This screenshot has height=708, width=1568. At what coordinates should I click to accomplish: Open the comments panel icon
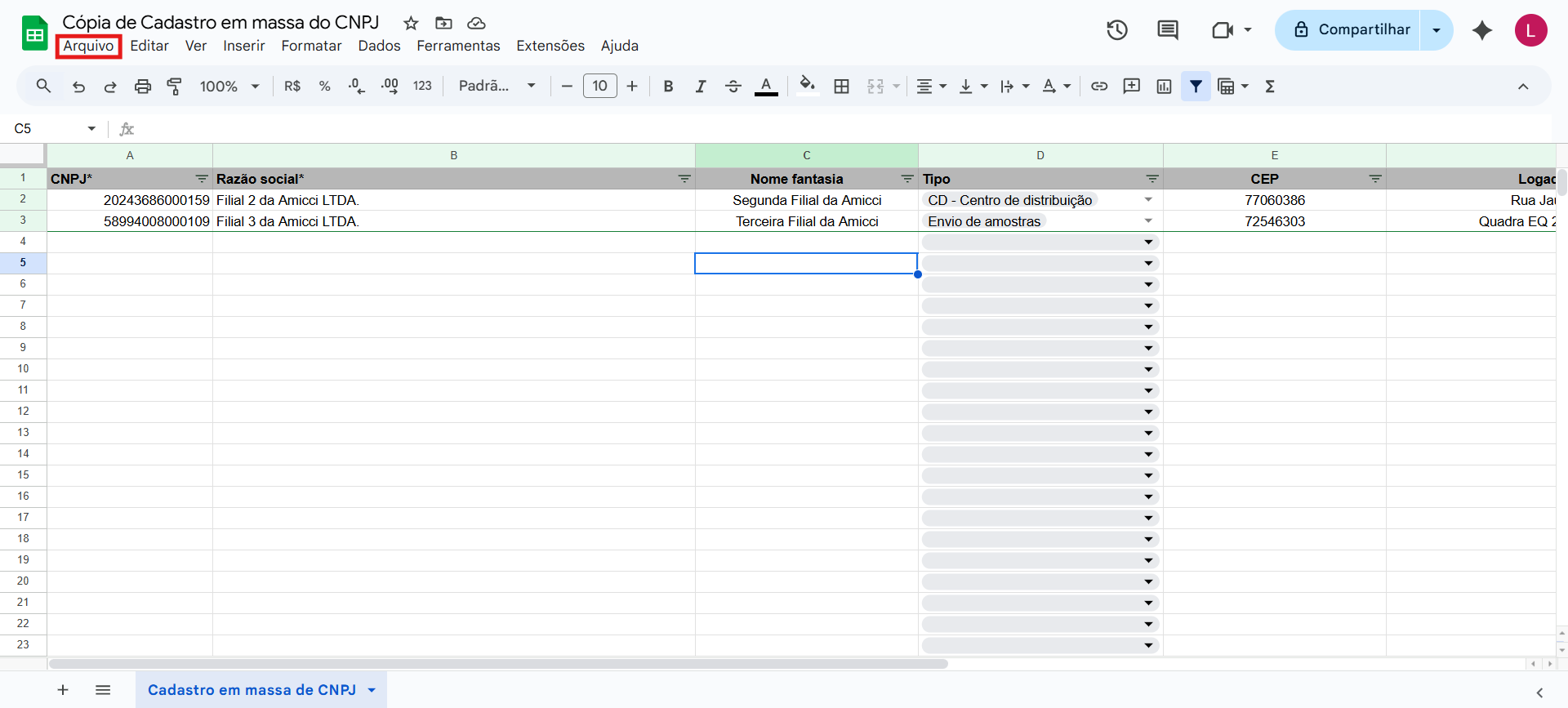coord(1167,30)
